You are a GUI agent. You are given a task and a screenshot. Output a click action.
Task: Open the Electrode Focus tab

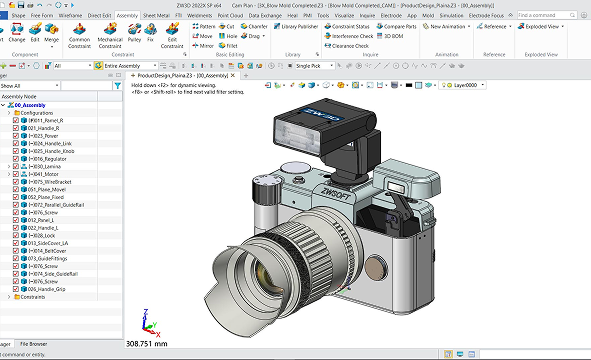(486, 15)
